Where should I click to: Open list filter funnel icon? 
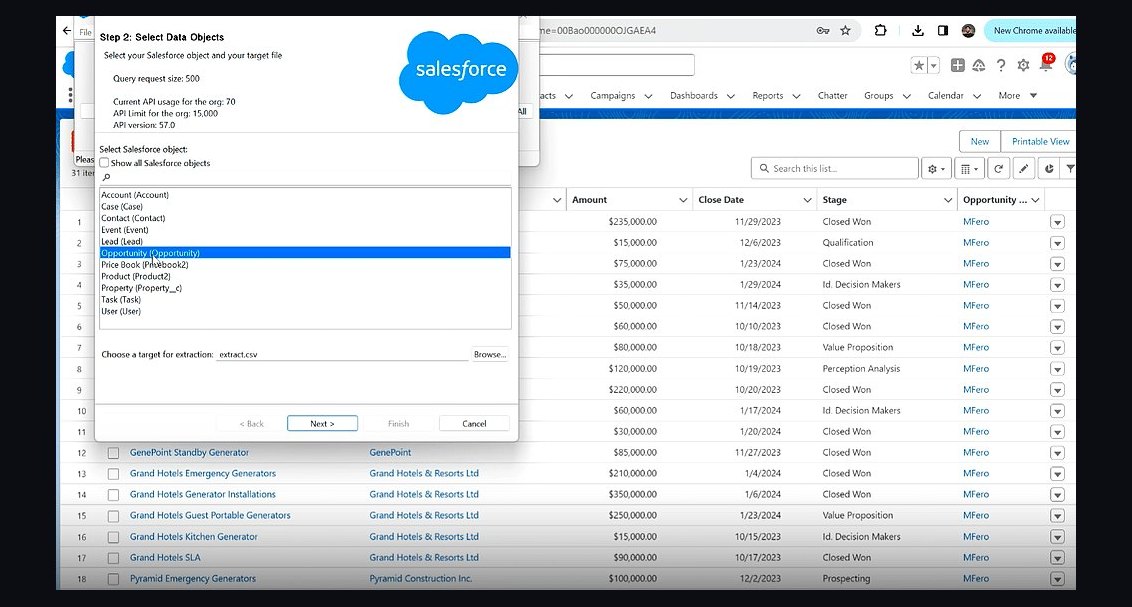tap(1069, 169)
